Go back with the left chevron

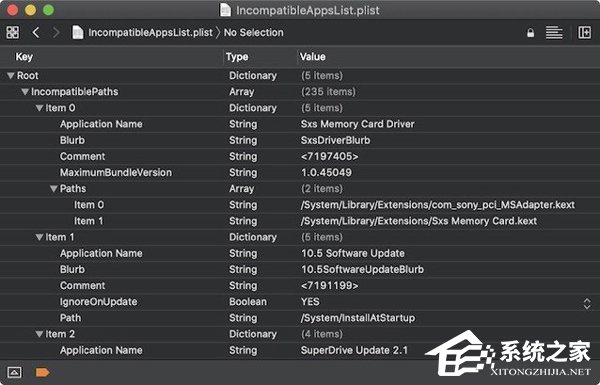point(36,33)
